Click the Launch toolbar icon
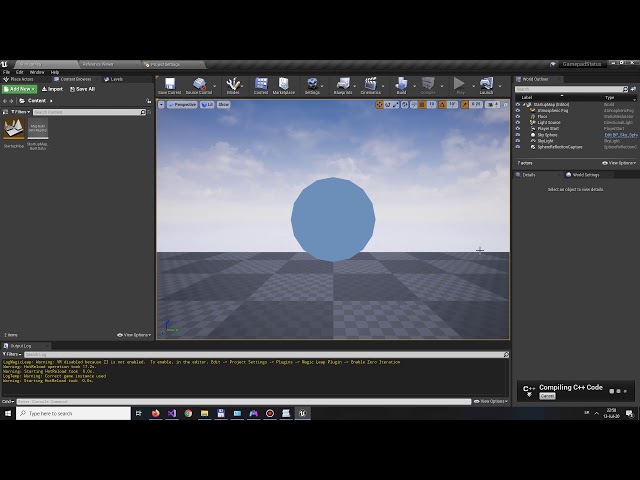 486,86
